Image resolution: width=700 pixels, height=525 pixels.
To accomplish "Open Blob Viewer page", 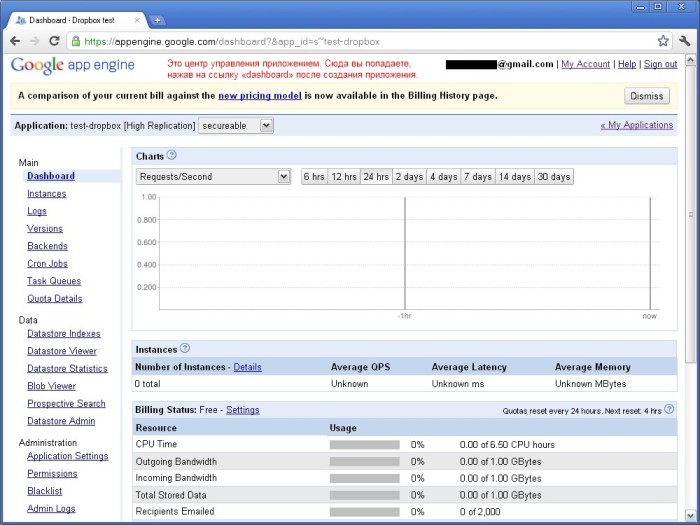I will coord(51,386).
